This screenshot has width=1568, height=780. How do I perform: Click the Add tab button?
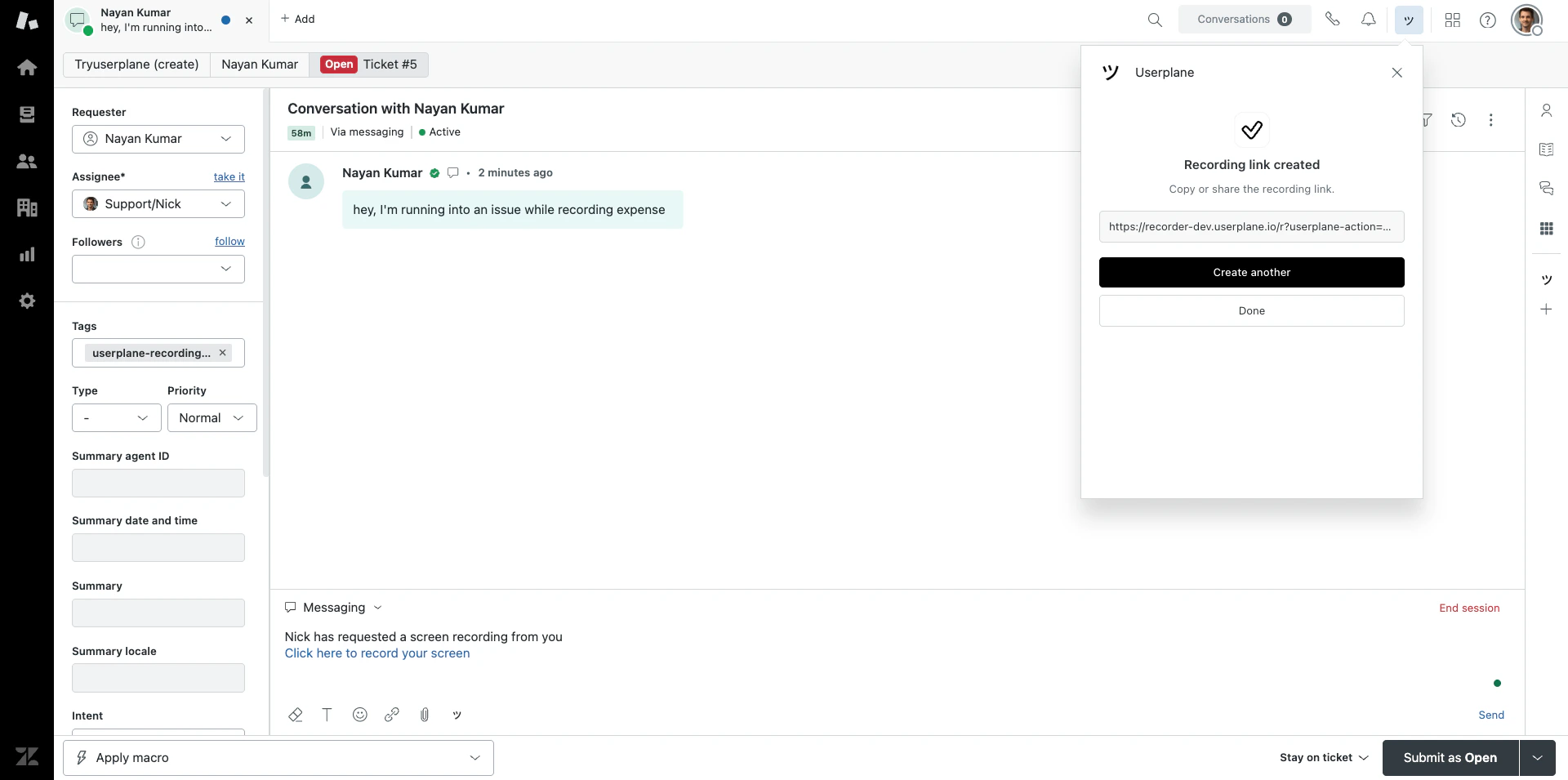[x=297, y=19]
